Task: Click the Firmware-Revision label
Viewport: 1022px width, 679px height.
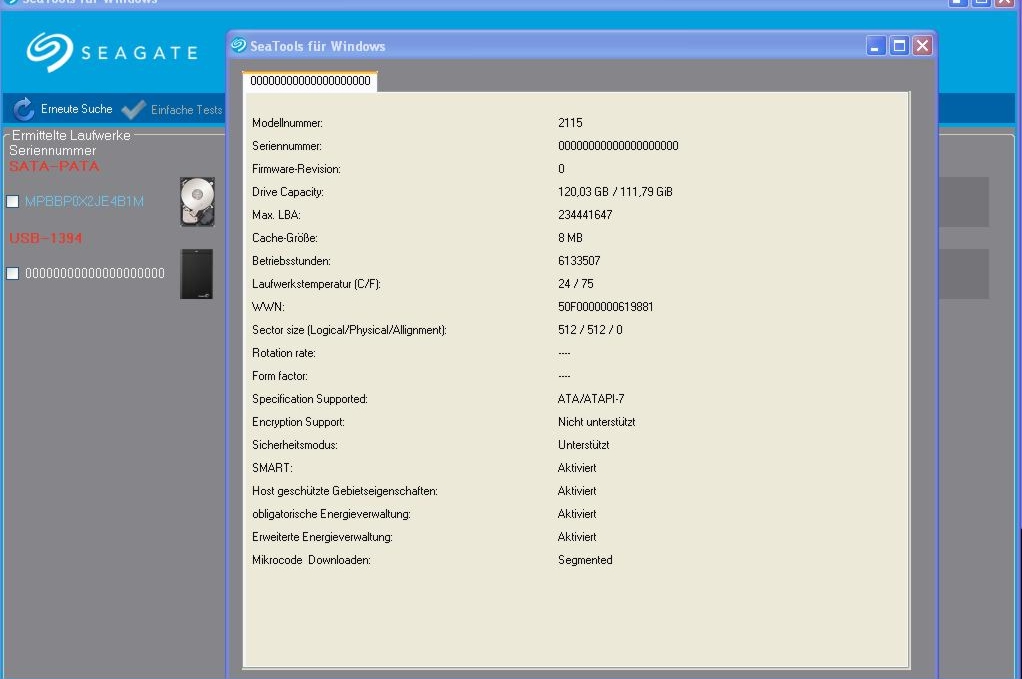Action: 297,169
